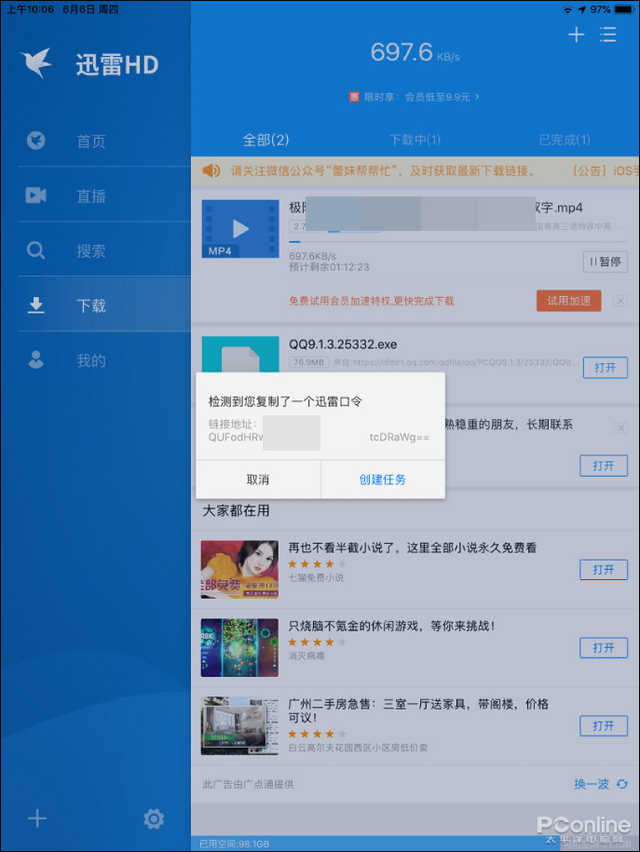Image resolution: width=640 pixels, height=852 pixels.
Task: Open the member discount promo link
Action: coord(415,97)
